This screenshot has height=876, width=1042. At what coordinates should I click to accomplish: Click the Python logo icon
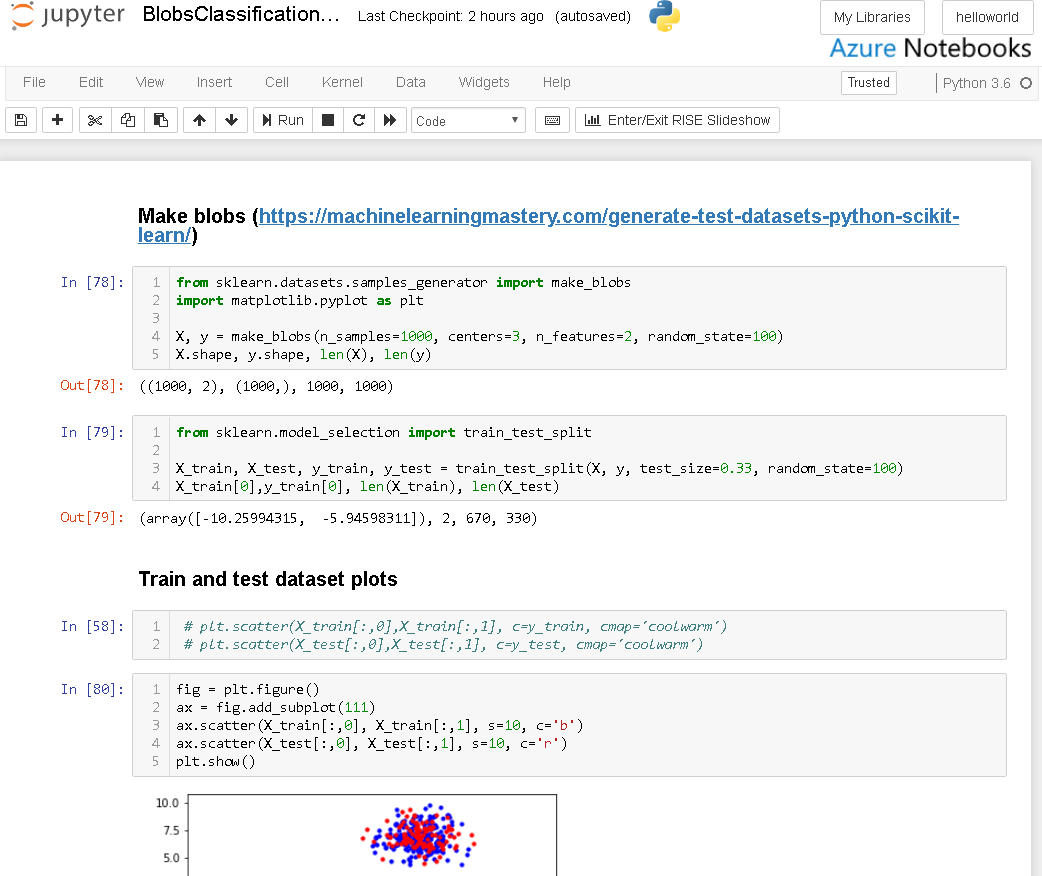[664, 16]
